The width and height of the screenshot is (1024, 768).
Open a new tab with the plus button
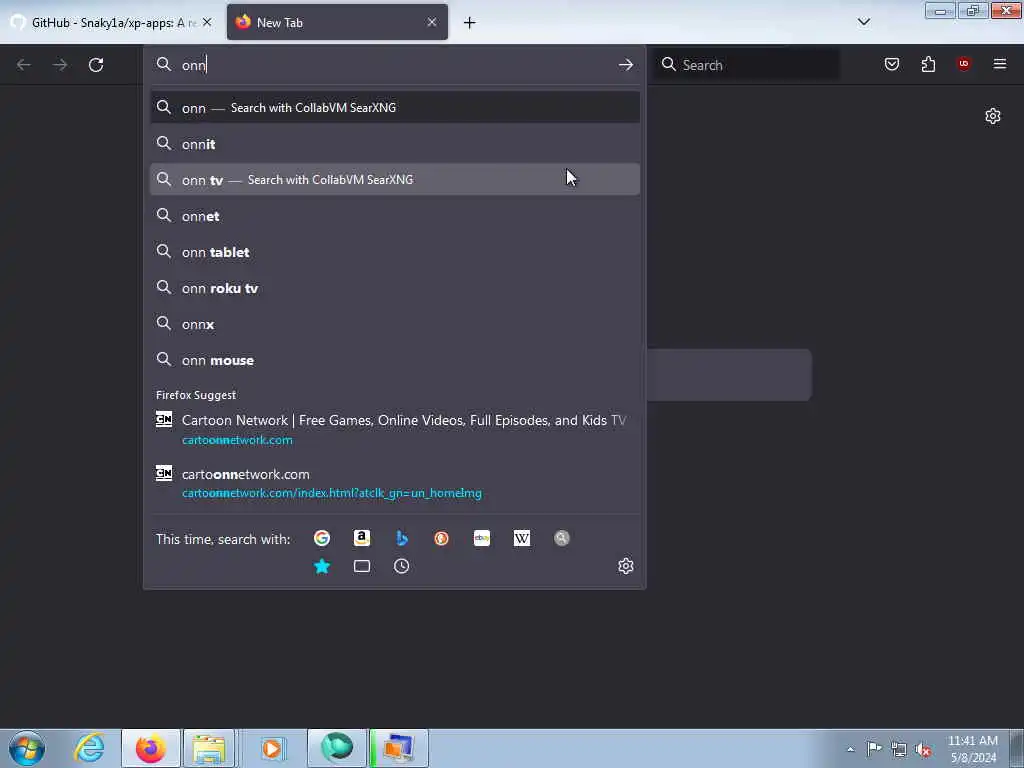point(470,23)
